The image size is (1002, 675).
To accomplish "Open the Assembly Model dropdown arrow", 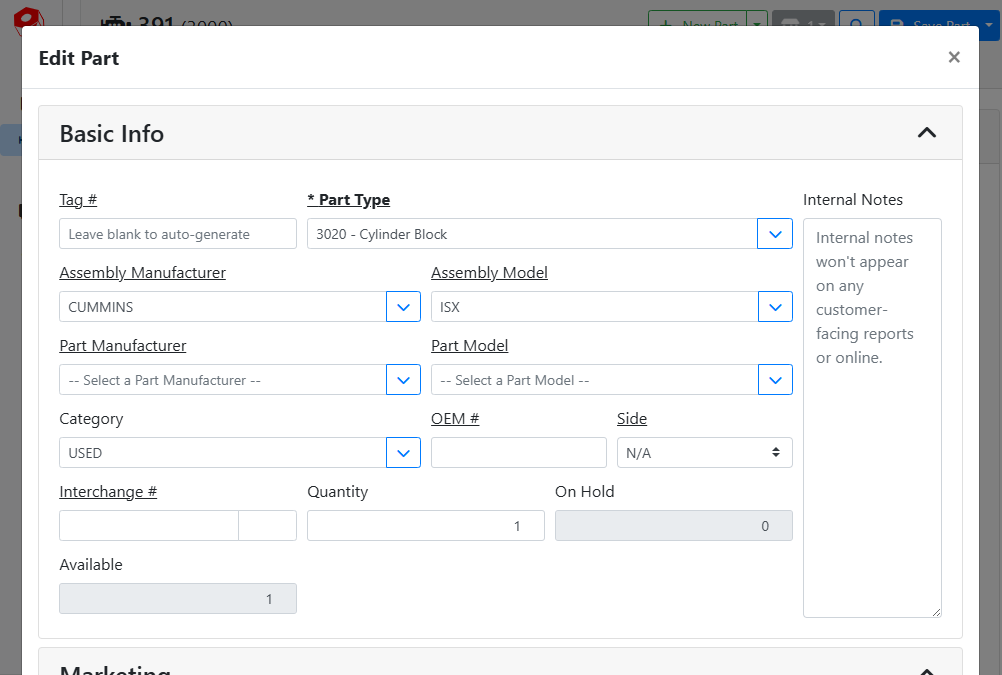I will pos(775,307).
